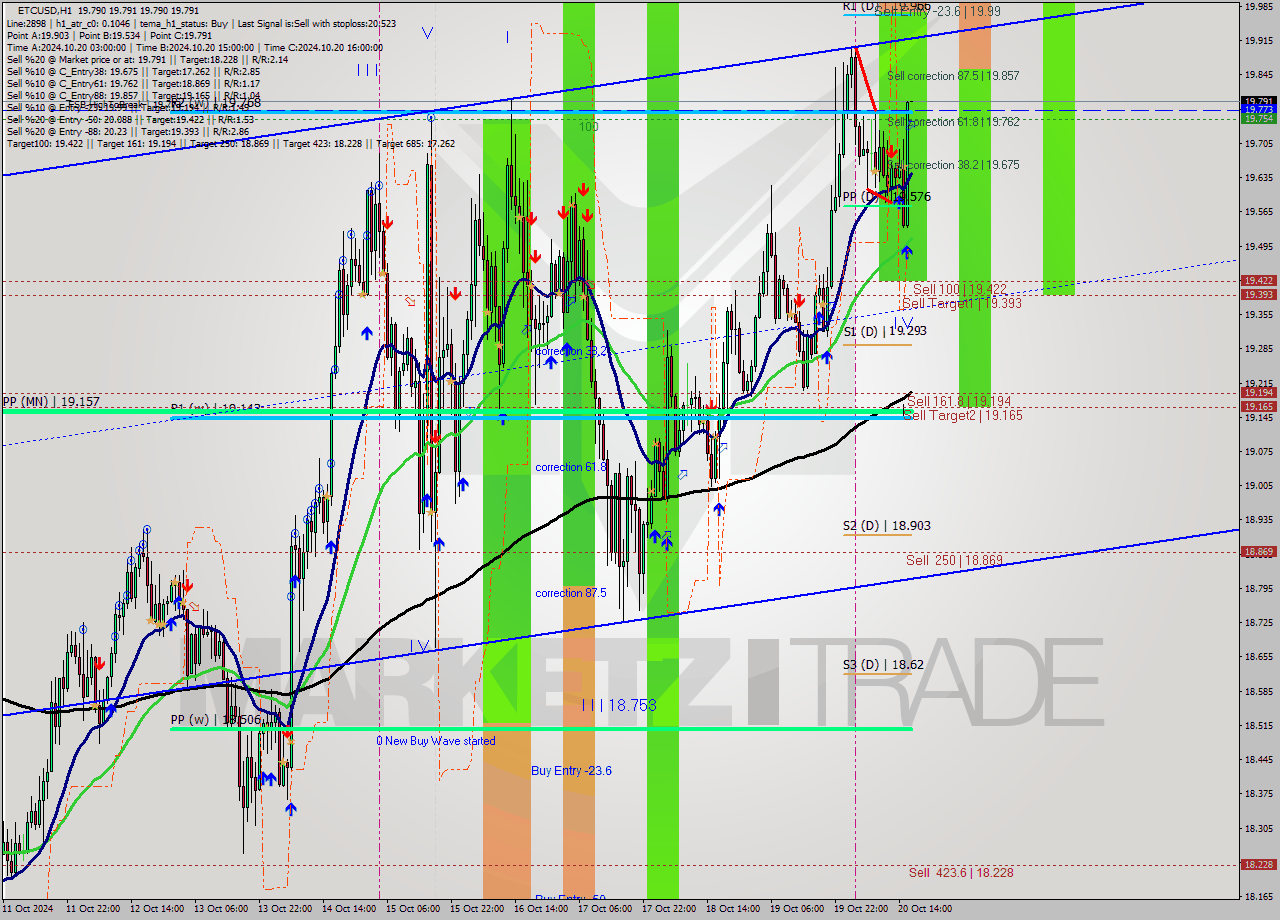1280x920 pixels.
Task: Click the 'Buy Entry -23.6' annotation
Action: (x=572, y=771)
